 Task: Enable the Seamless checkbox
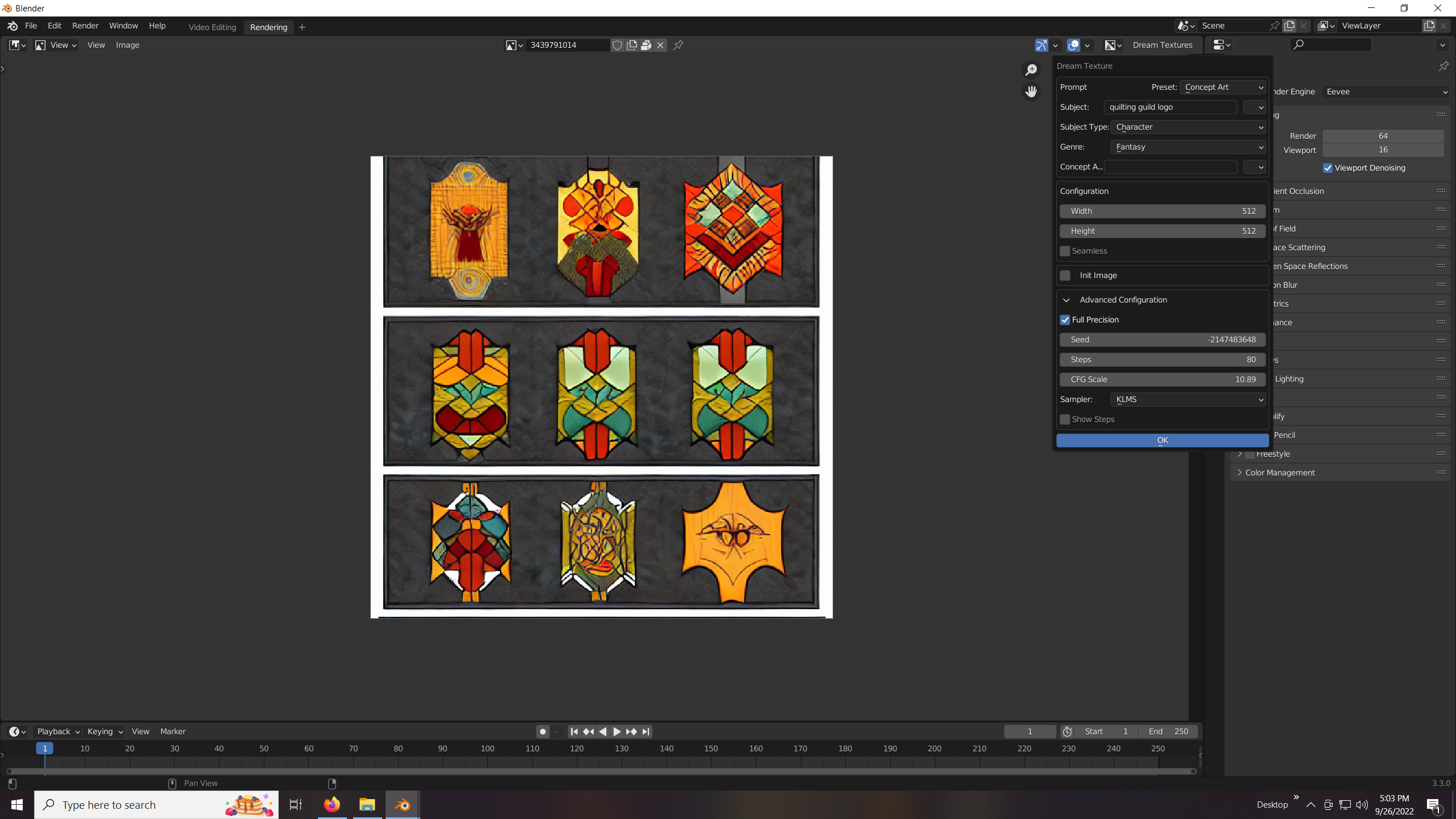coord(1065,251)
